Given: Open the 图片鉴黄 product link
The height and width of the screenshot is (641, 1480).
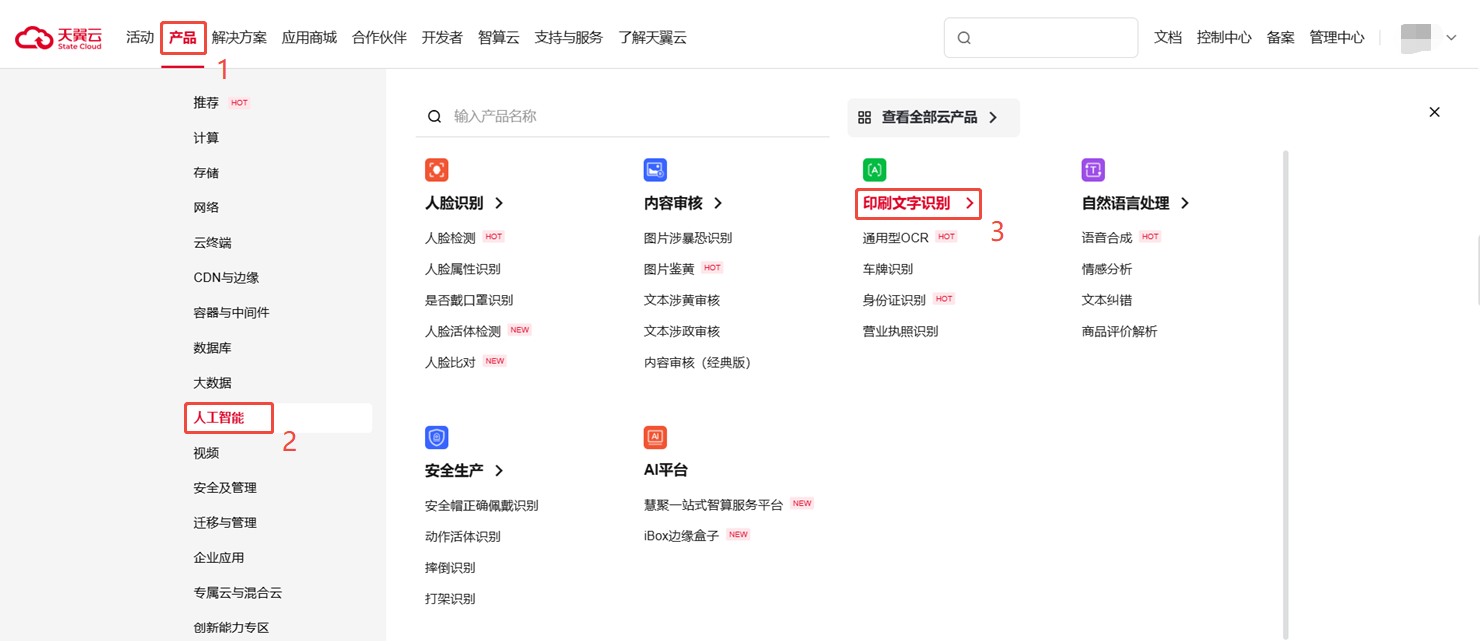Looking at the screenshot, I should click(669, 269).
